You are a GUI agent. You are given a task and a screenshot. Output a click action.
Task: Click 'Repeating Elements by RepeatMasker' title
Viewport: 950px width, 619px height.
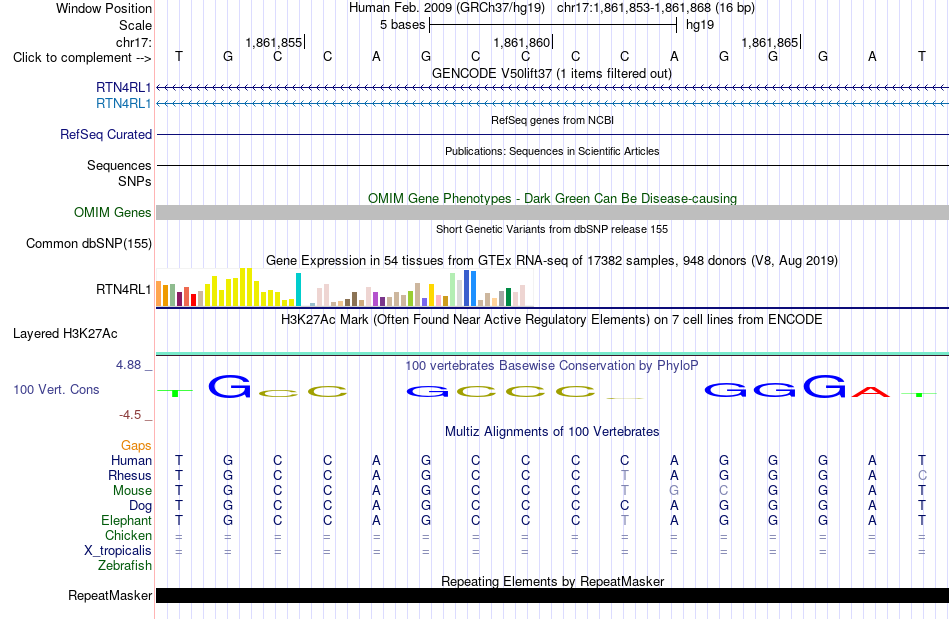click(x=553, y=581)
